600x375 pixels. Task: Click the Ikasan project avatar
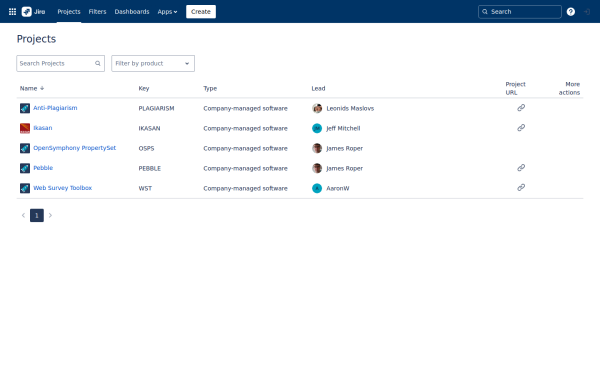[x=25, y=128]
